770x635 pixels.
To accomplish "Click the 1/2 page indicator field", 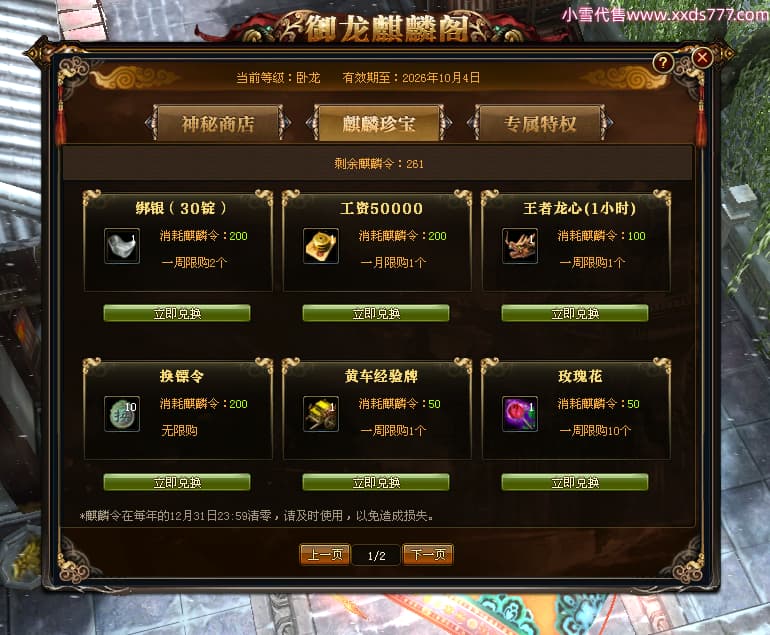I will 376,555.
